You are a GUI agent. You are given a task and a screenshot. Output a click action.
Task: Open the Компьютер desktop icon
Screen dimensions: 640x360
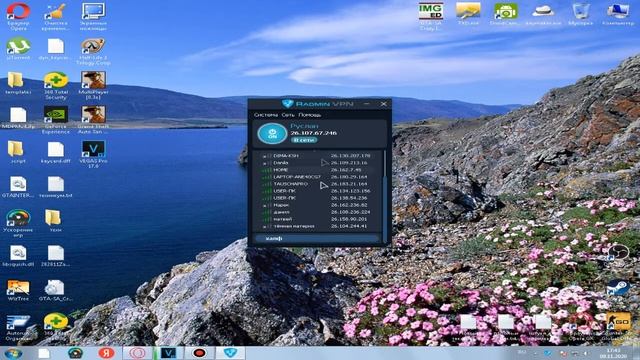click(x=618, y=14)
